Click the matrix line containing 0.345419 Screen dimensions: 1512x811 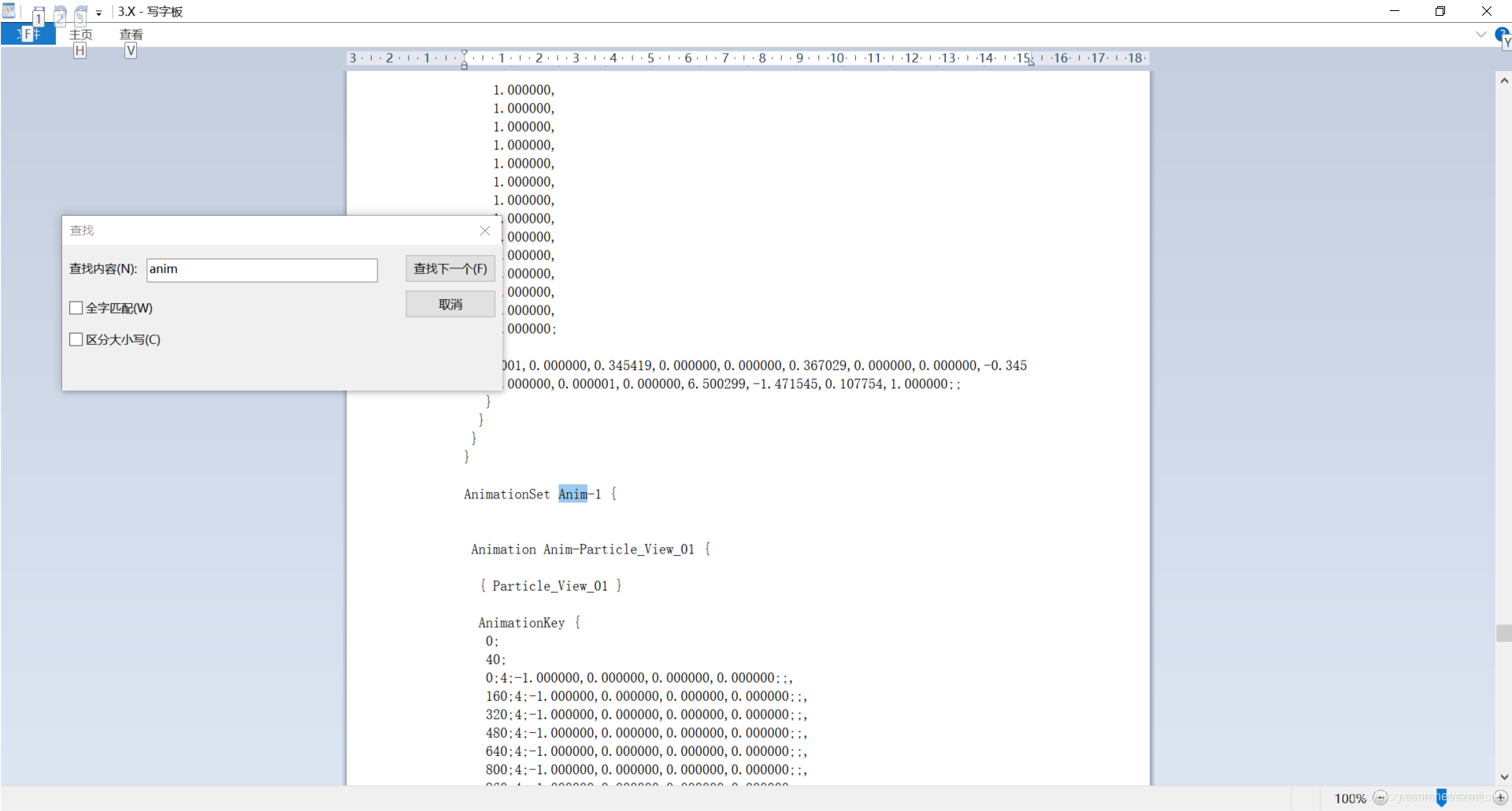[x=764, y=365]
